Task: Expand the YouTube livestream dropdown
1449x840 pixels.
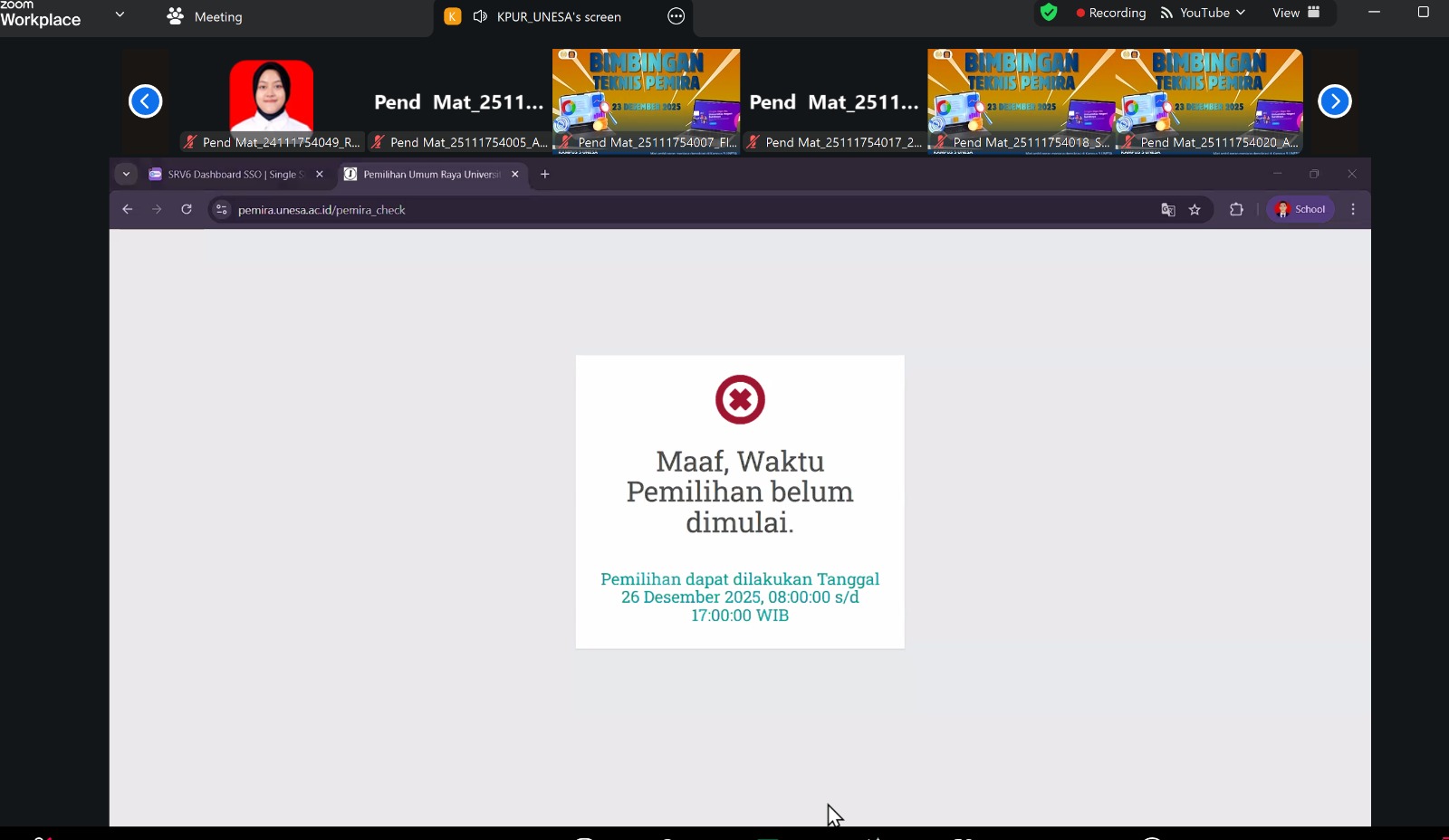Action: 1203,13
